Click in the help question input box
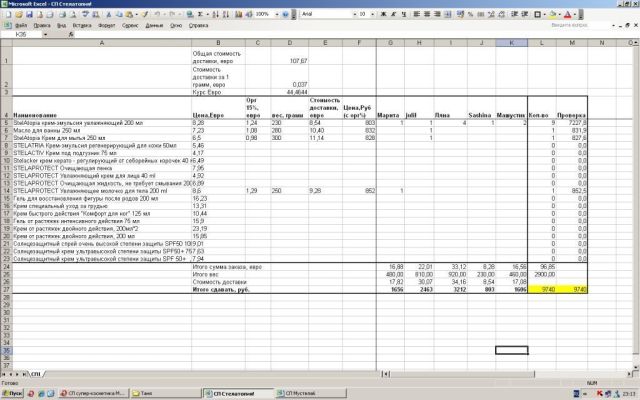 click(580, 25)
